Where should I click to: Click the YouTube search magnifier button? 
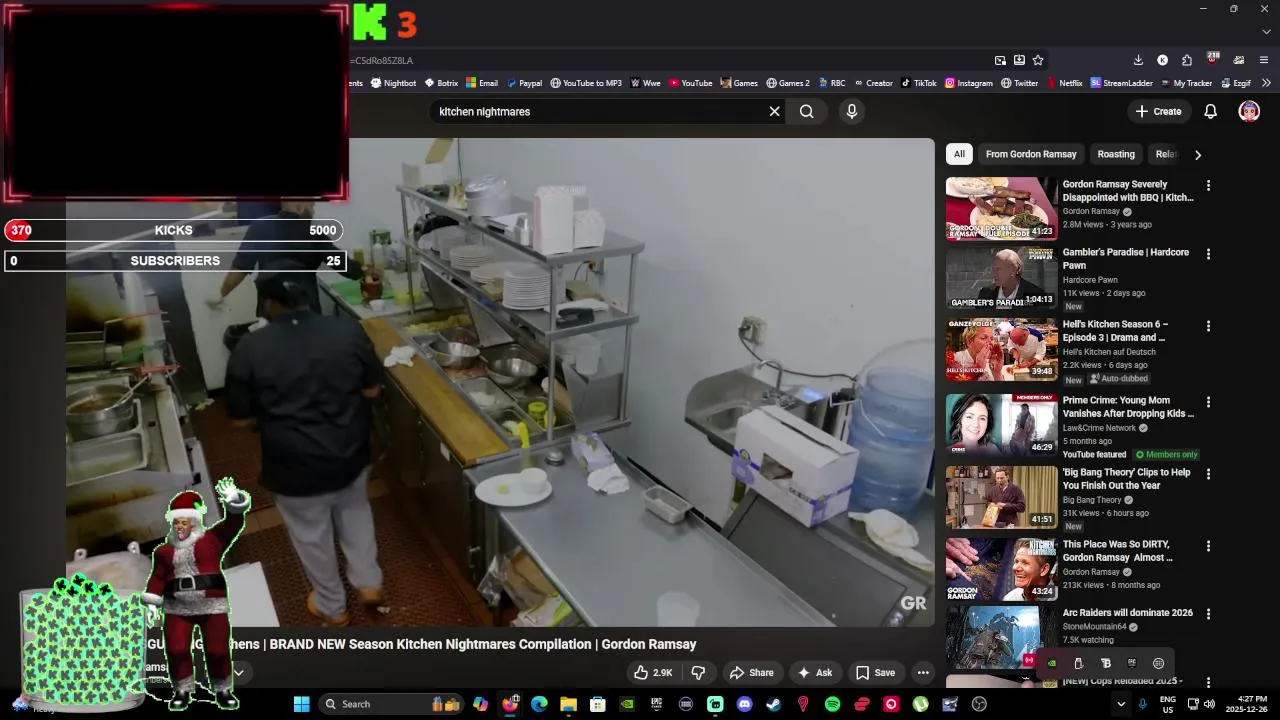[x=807, y=111]
